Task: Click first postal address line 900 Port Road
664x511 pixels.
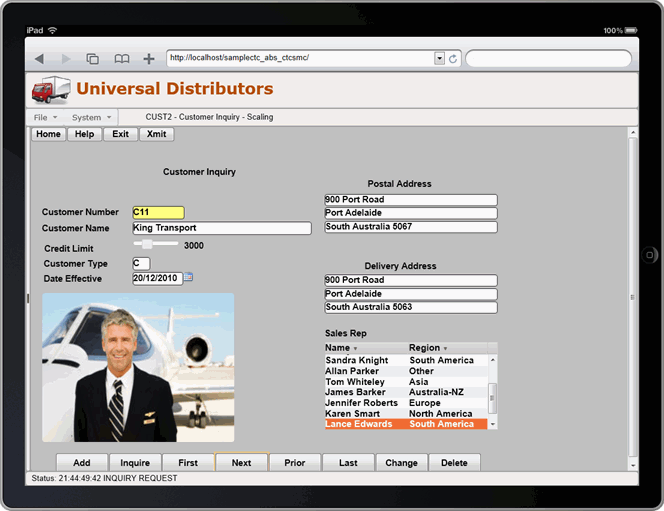Action: tap(411, 200)
